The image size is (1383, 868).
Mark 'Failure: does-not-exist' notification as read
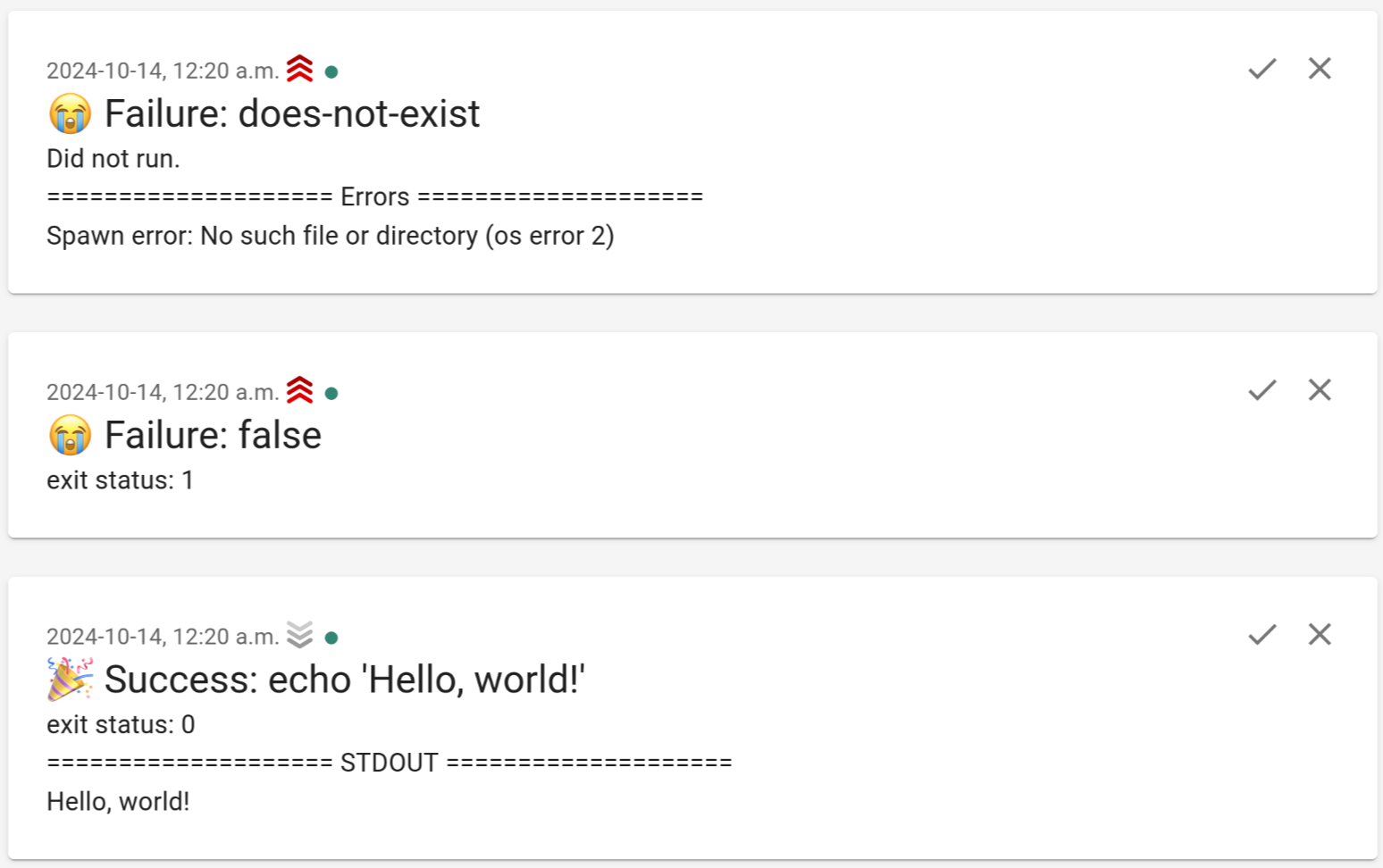(1261, 69)
